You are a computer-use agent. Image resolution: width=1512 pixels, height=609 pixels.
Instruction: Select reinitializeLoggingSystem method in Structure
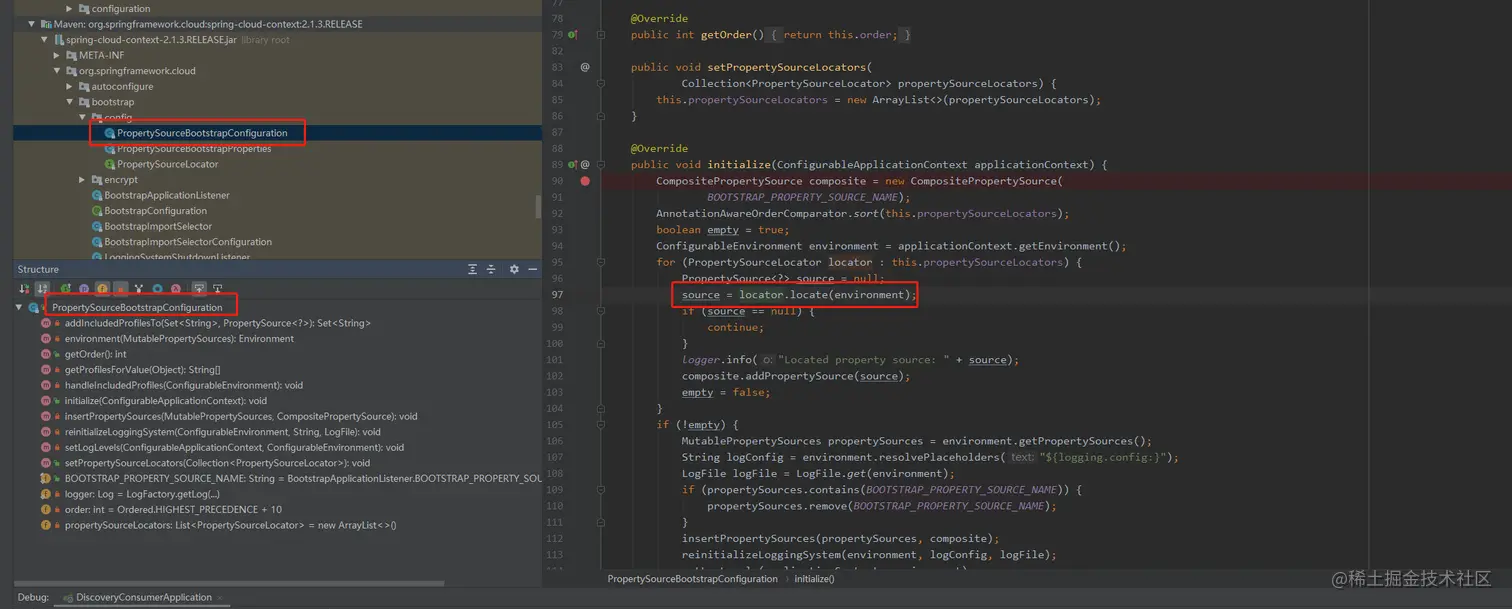click(x=223, y=432)
